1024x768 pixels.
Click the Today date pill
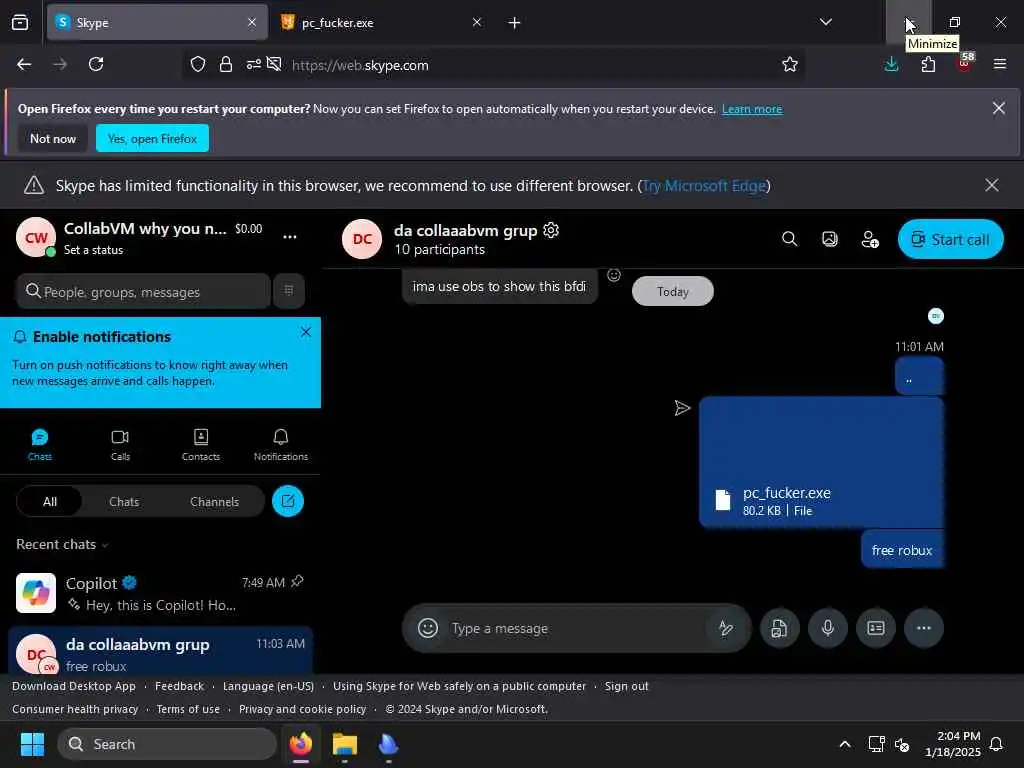[x=673, y=291]
